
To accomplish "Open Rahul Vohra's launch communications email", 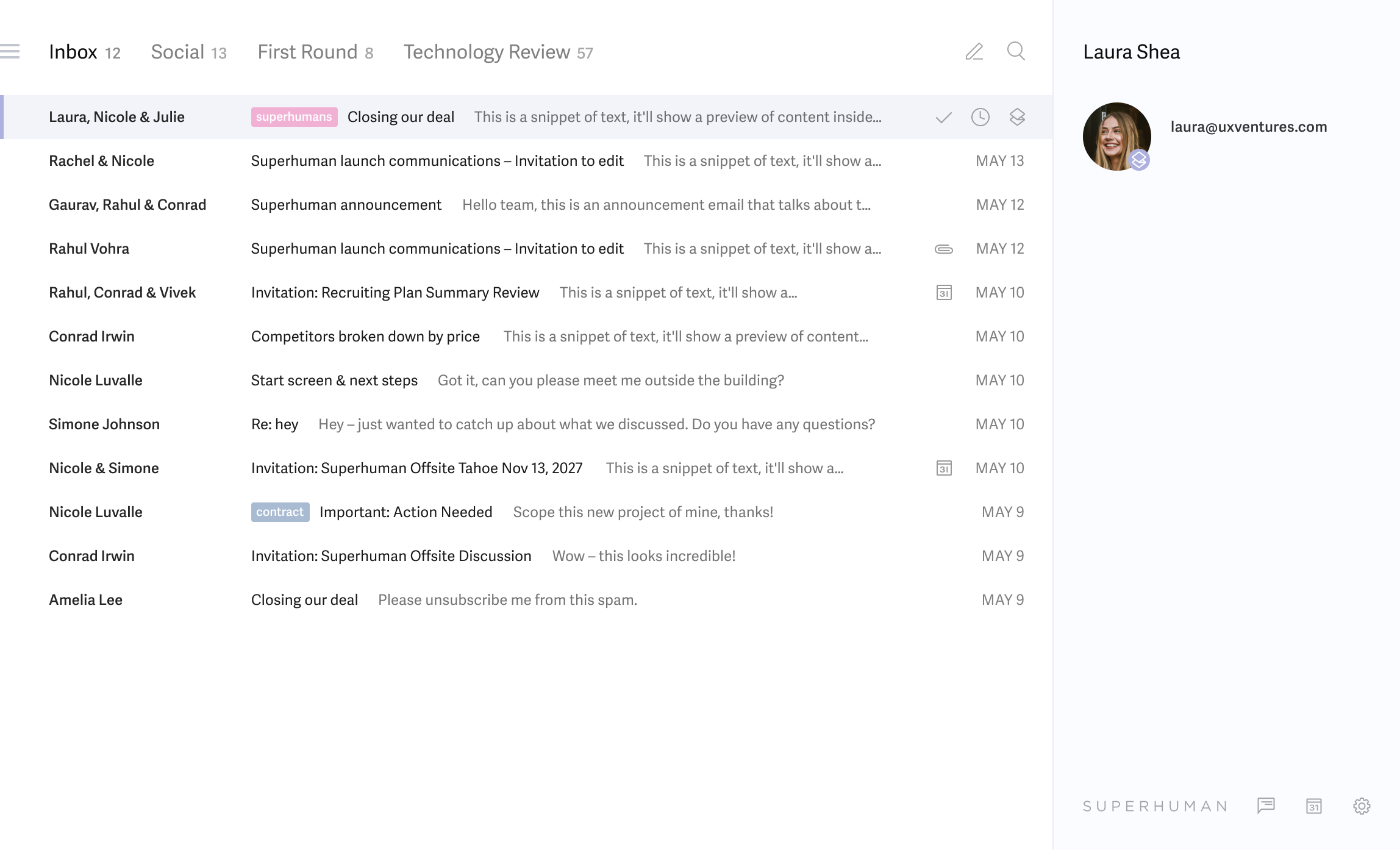I will [526, 249].
